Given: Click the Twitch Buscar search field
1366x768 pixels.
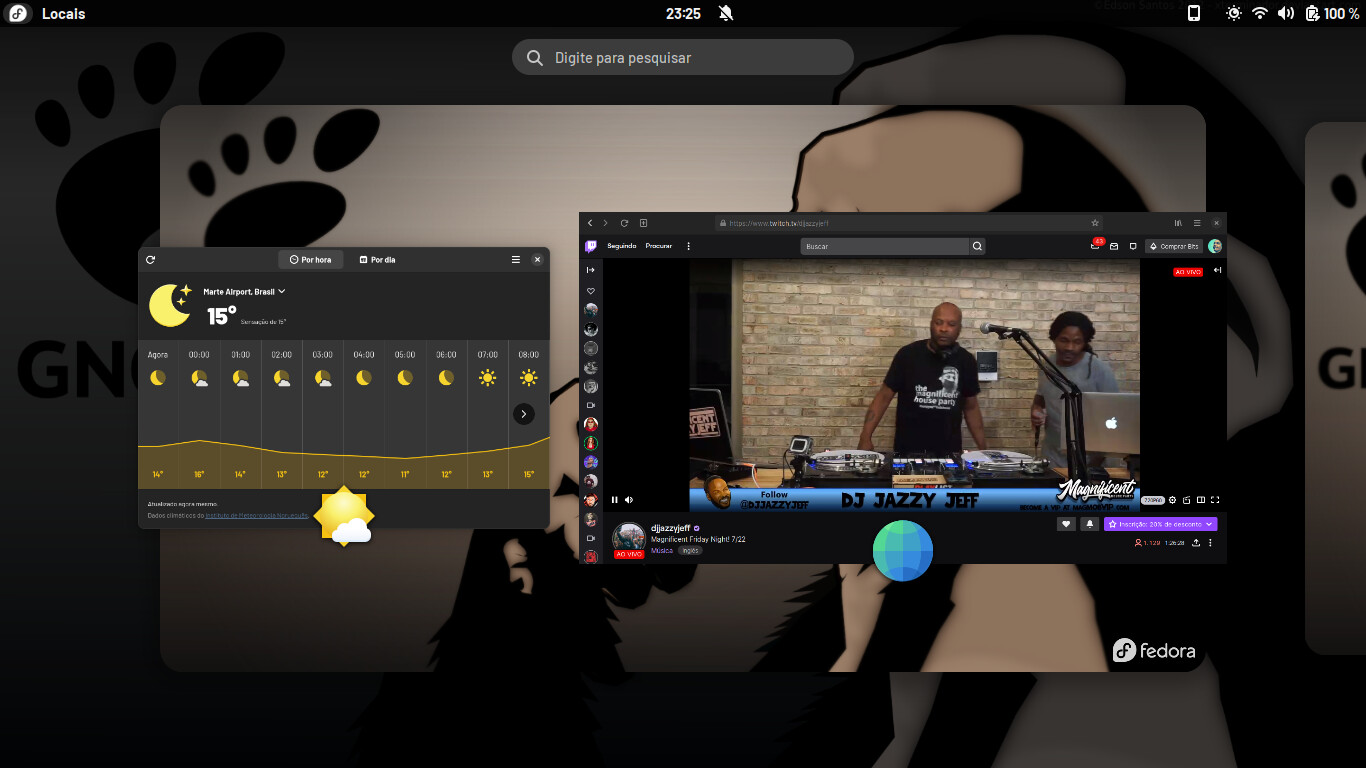Looking at the screenshot, I should tap(885, 246).
